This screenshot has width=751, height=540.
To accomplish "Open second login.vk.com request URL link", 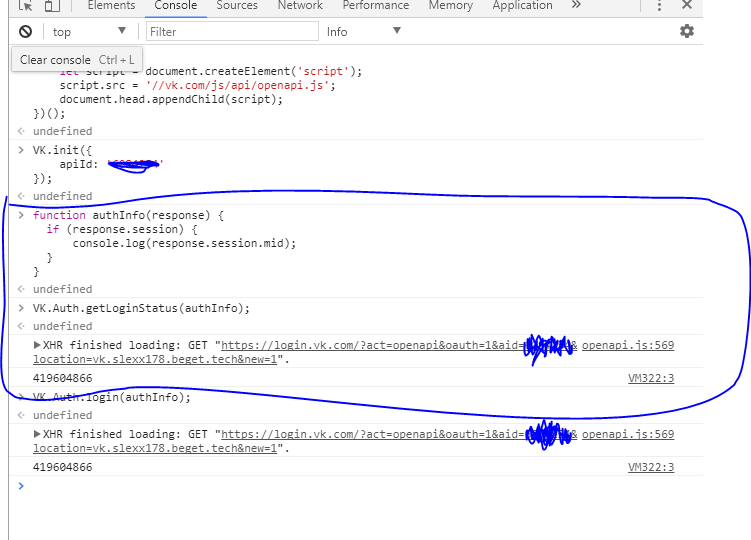I will 305,441.
